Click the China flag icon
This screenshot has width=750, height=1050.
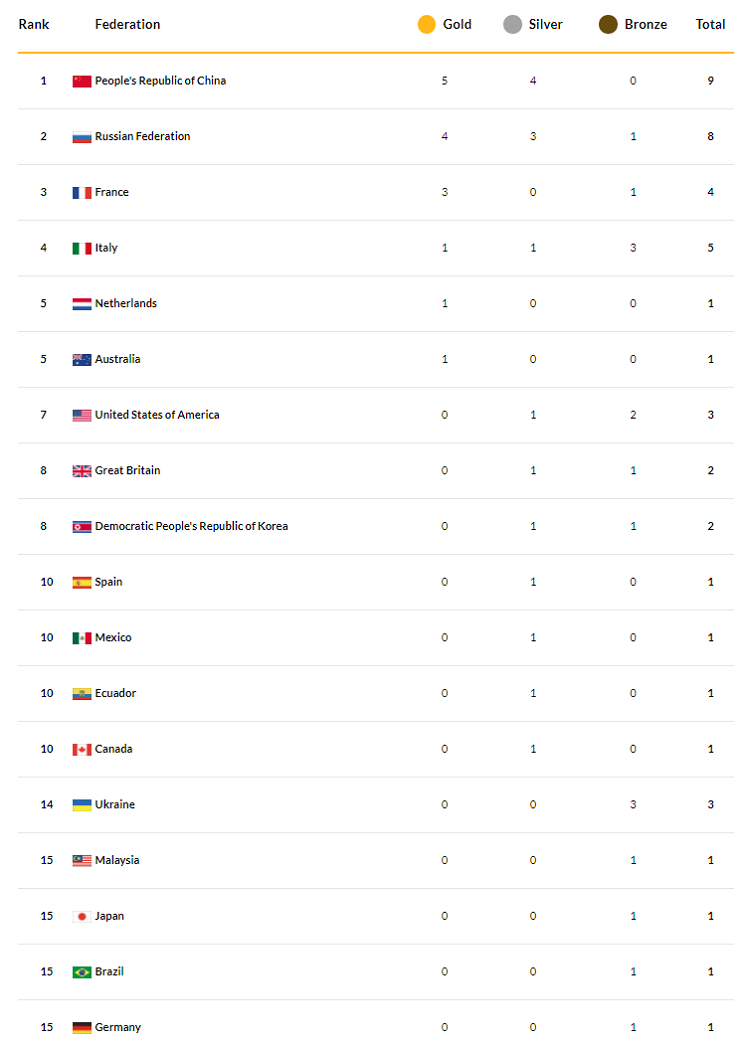(82, 82)
